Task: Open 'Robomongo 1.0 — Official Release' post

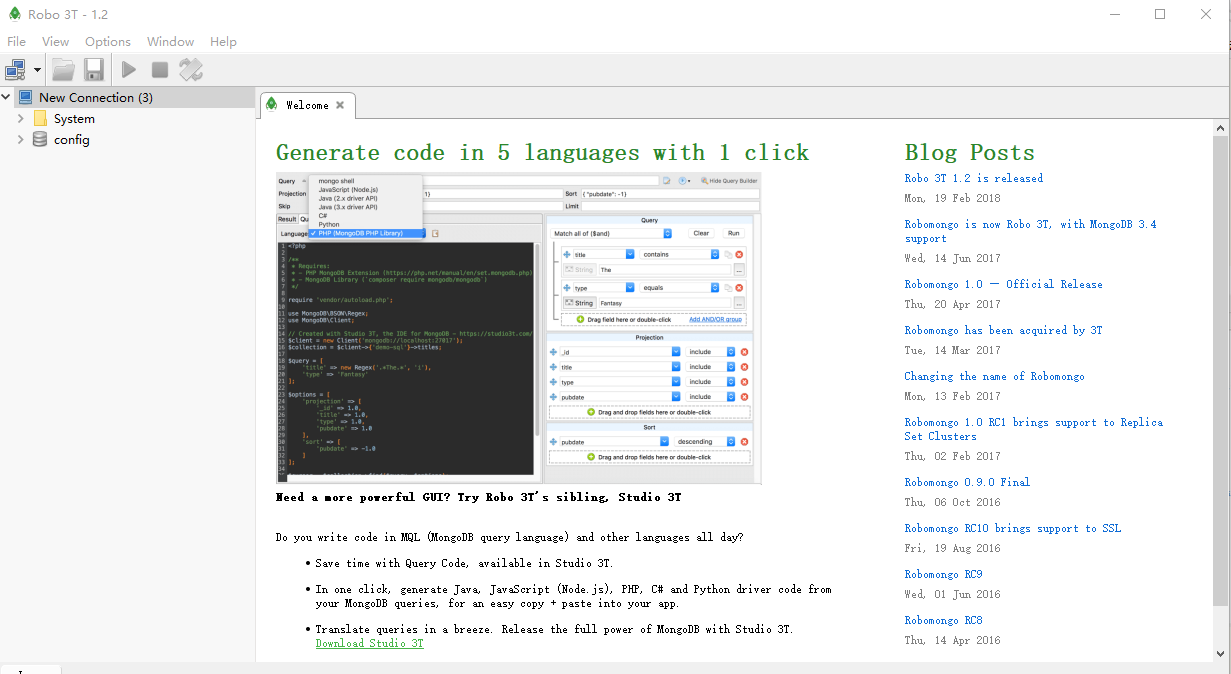Action: (1003, 284)
